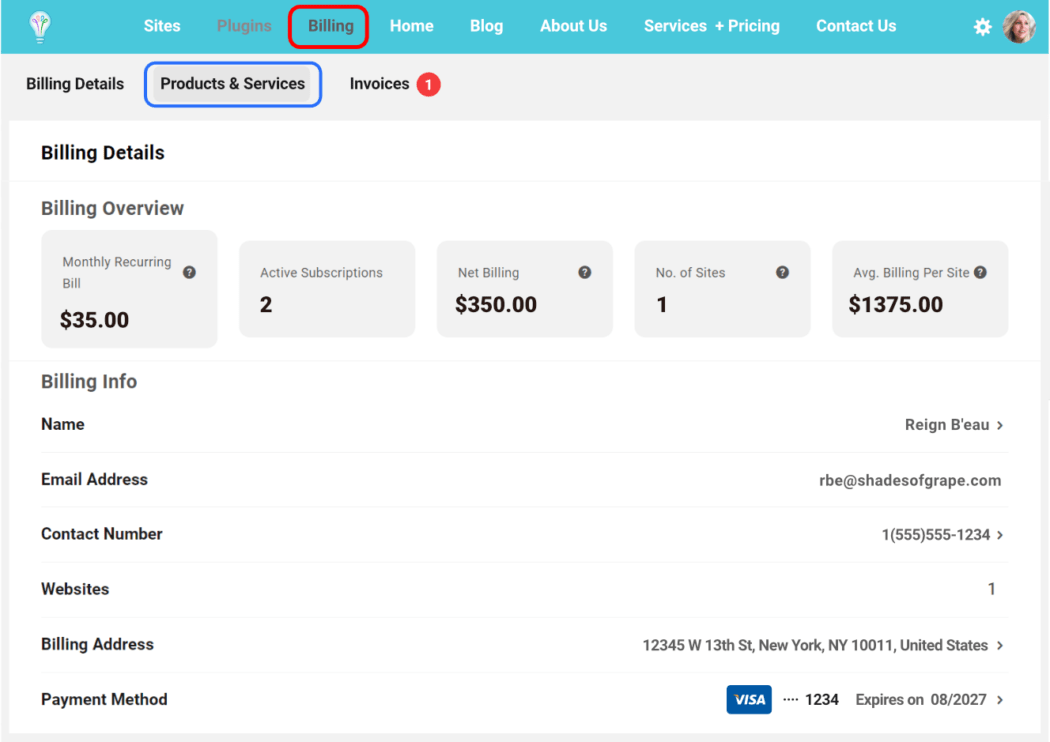Image resolution: width=1050 pixels, height=742 pixels.
Task: Click the Billing Overview heading
Action: pos(112,208)
